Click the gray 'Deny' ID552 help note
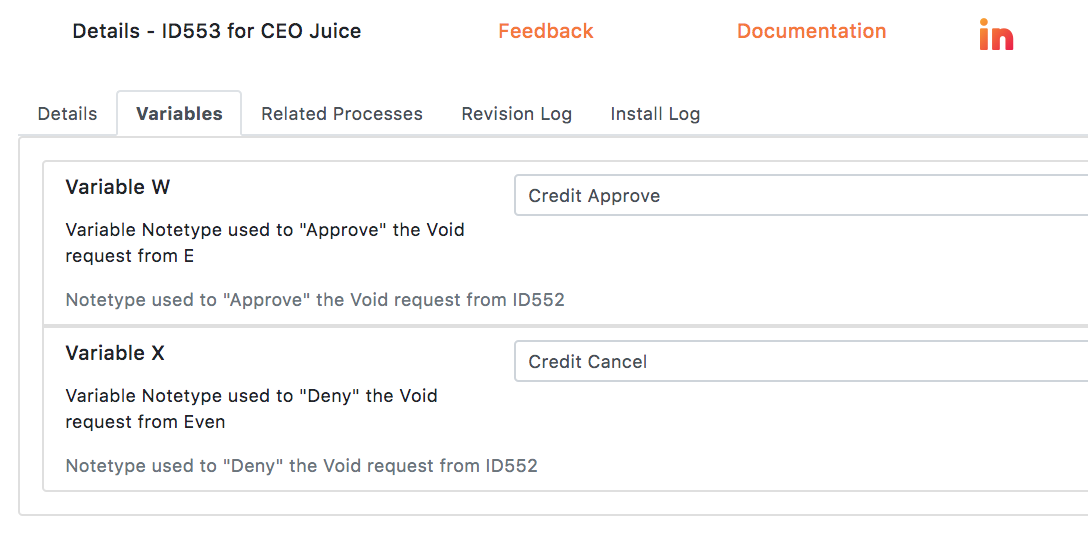This screenshot has width=1088, height=546. point(301,466)
